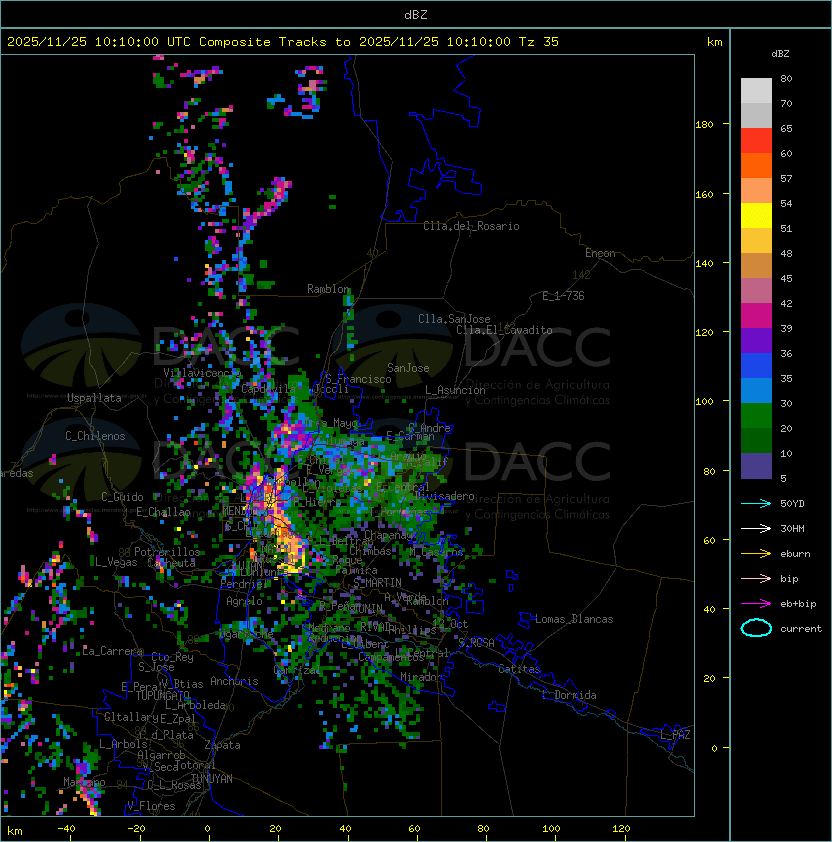Screen dimensions: 832x842
Task: Click the S_MARTIN label on the map
Action: click(x=377, y=583)
